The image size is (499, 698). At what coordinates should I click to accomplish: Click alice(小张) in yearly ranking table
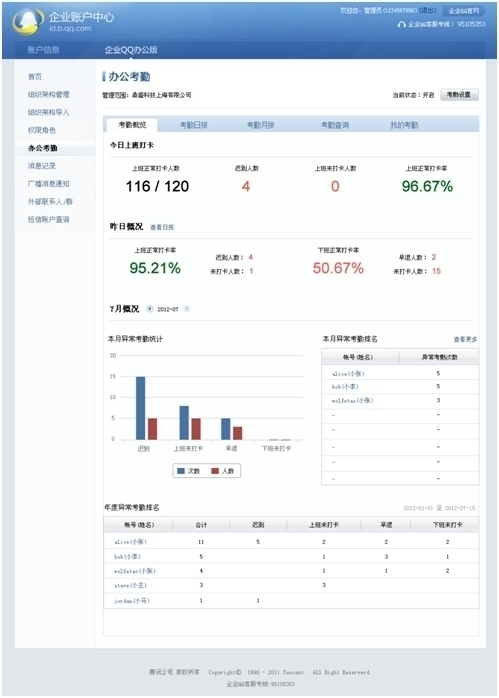click(x=130, y=542)
